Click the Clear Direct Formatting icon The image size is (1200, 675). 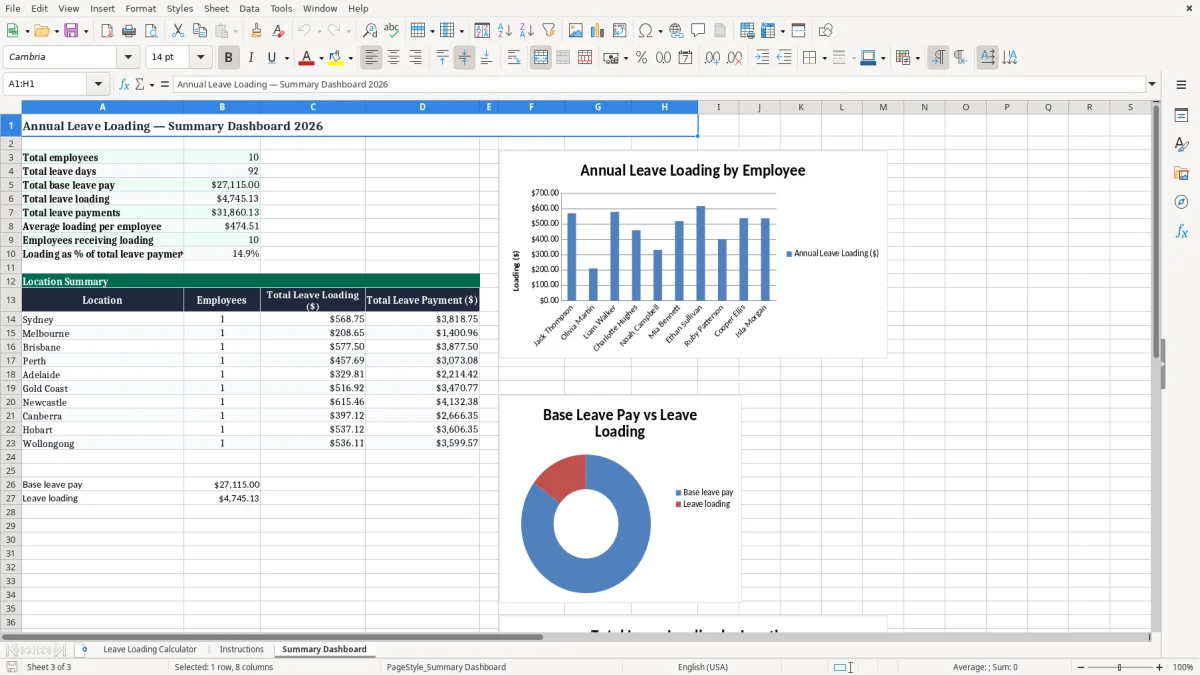click(279, 31)
